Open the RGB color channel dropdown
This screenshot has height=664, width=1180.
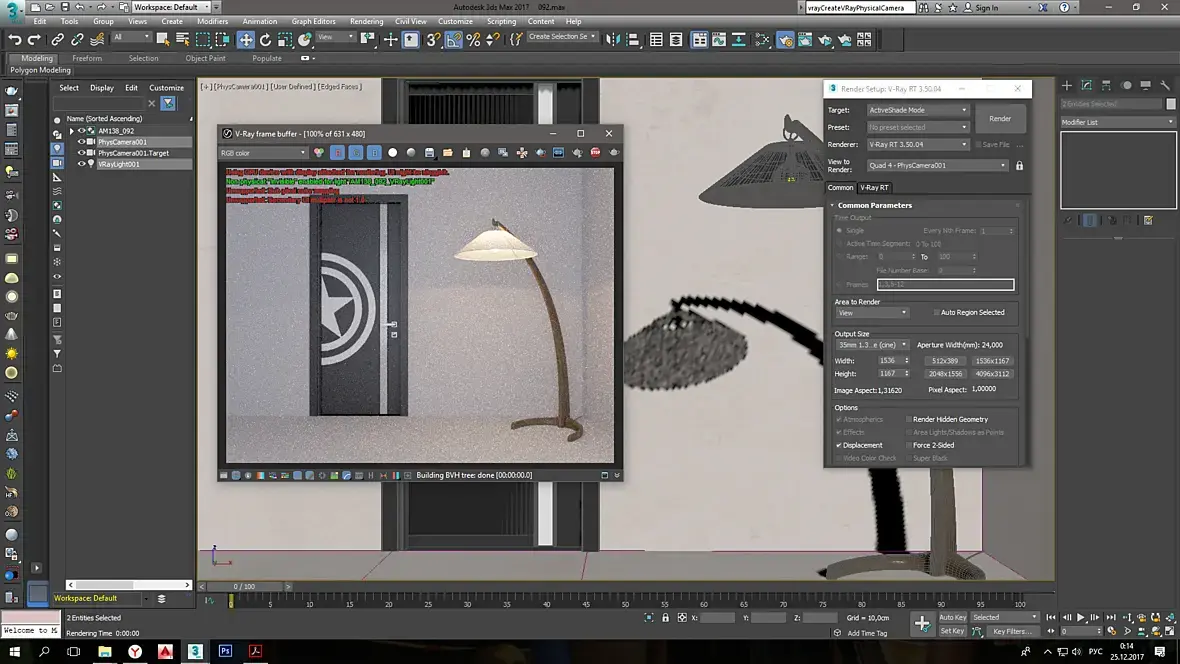tap(263, 153)
